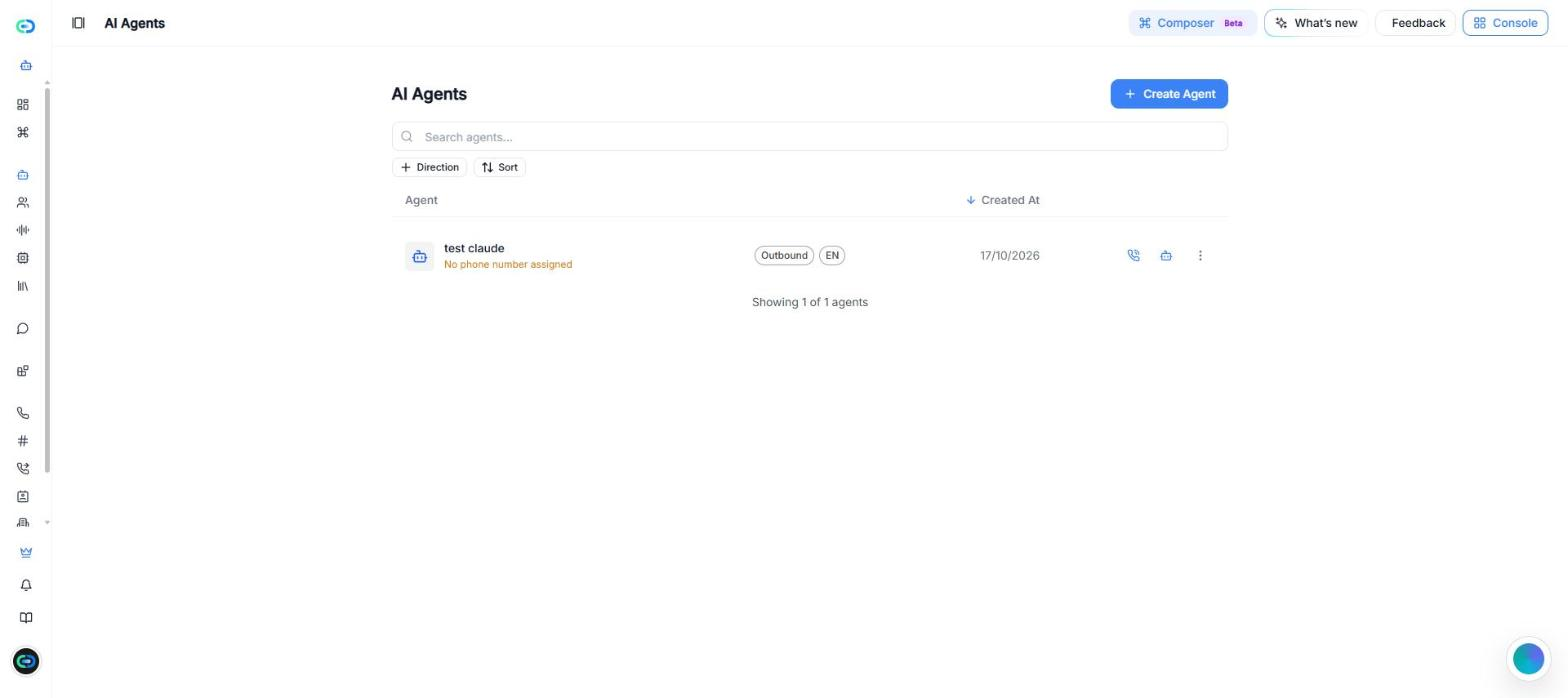Open the contact card icon in sidebar

pyautogui.click(x=23, y=497)
